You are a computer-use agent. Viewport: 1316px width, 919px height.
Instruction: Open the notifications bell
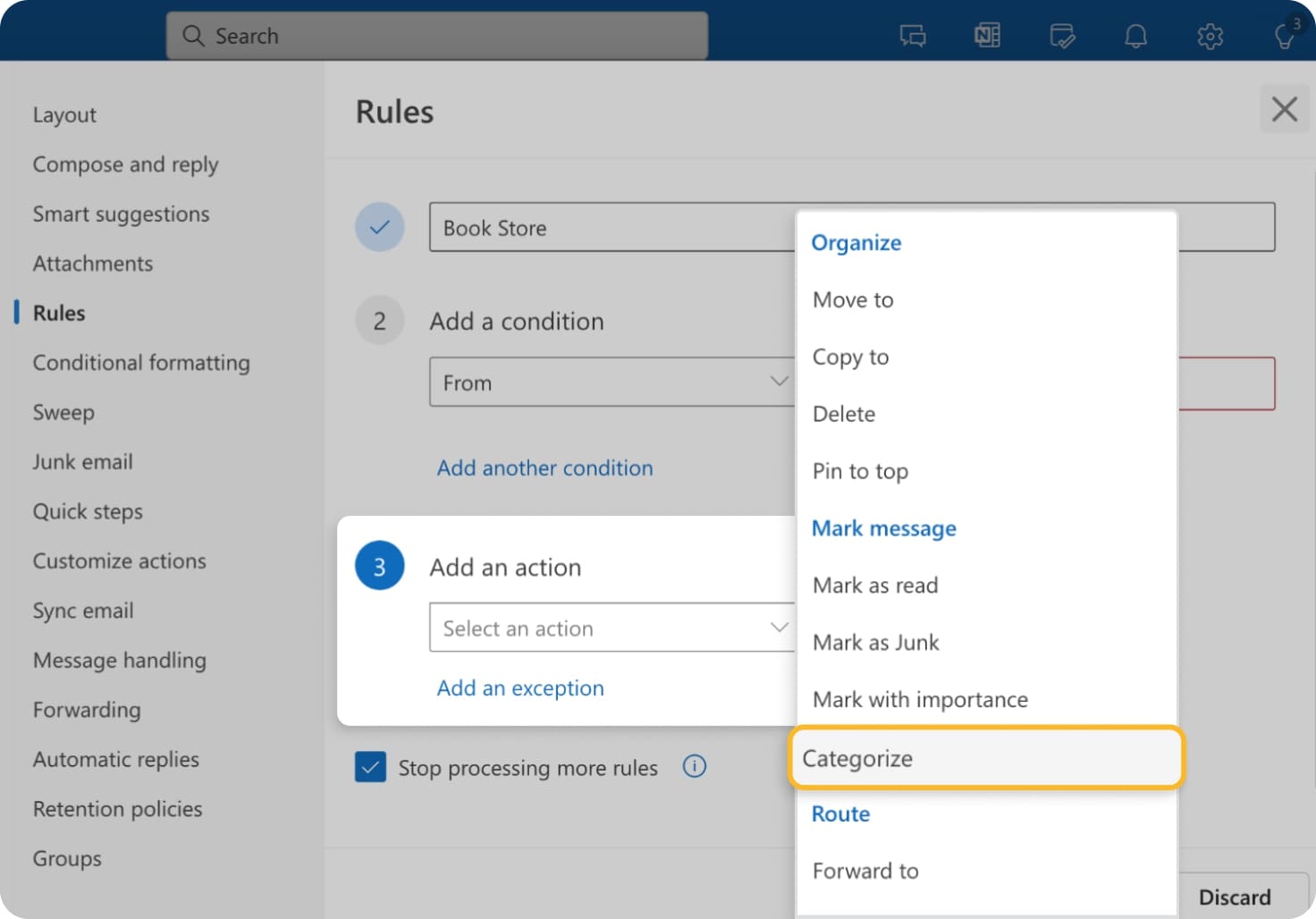pos(1135,36)
